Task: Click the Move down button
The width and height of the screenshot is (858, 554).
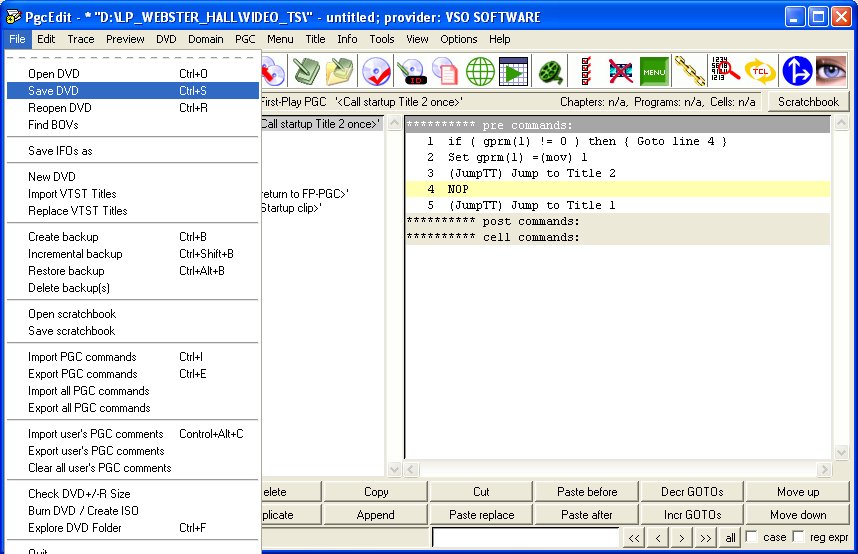Action: (x=797, y=515)
